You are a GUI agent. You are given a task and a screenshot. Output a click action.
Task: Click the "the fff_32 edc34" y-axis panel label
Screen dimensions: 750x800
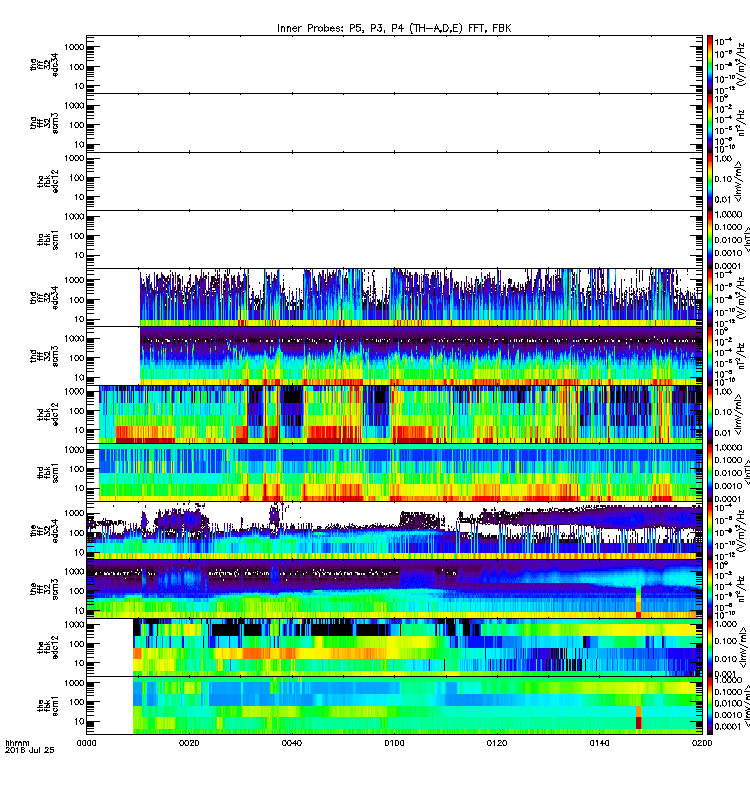pyautogui.click(x=44, y=531)
